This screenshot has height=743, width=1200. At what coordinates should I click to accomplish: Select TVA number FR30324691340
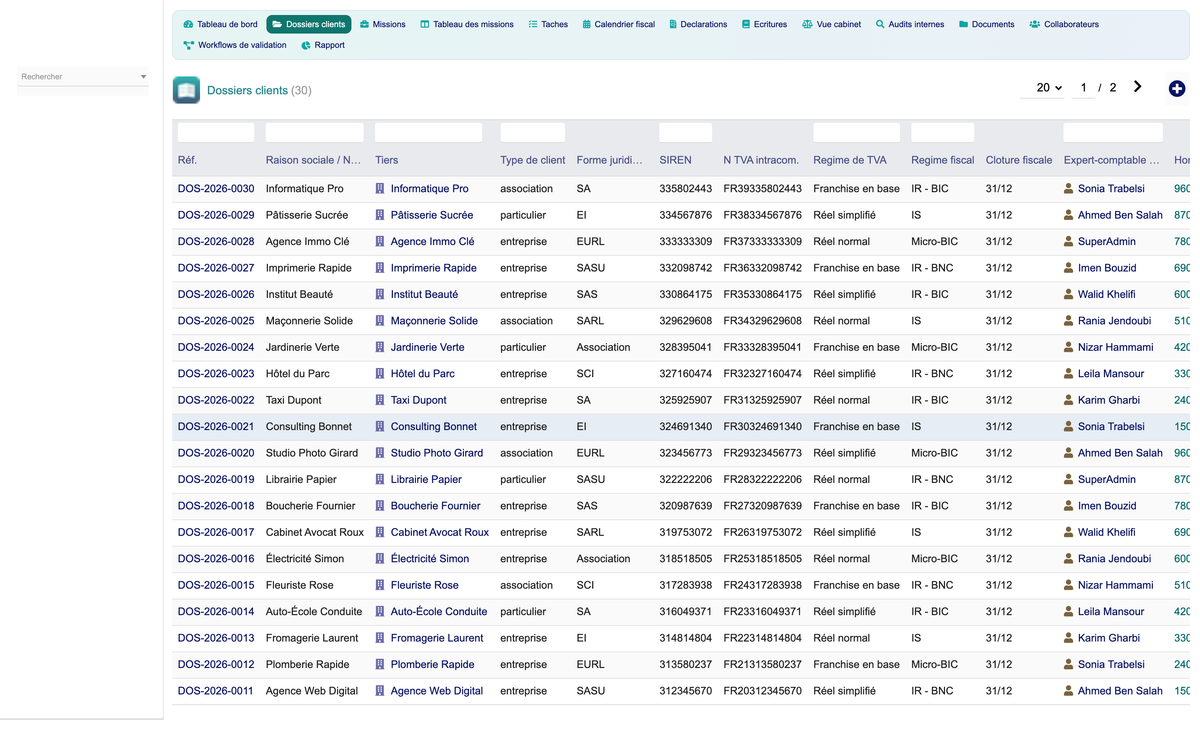[x=763, y=427]
